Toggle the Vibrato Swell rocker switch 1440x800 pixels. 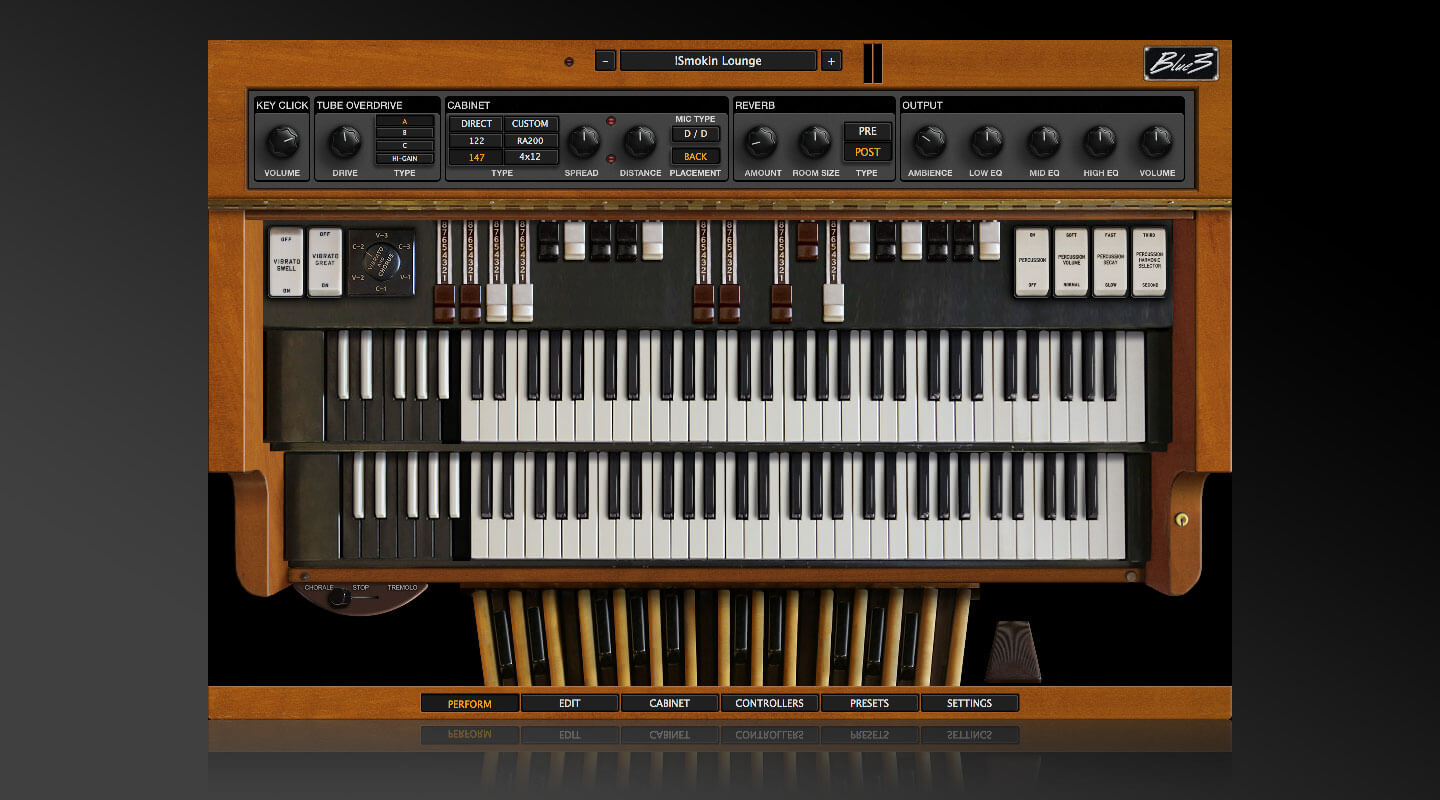[x=286, y=262]
